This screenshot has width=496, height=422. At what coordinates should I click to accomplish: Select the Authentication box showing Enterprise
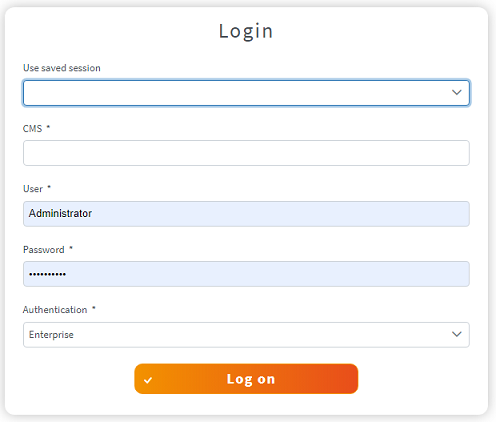(x=246, y=335)
